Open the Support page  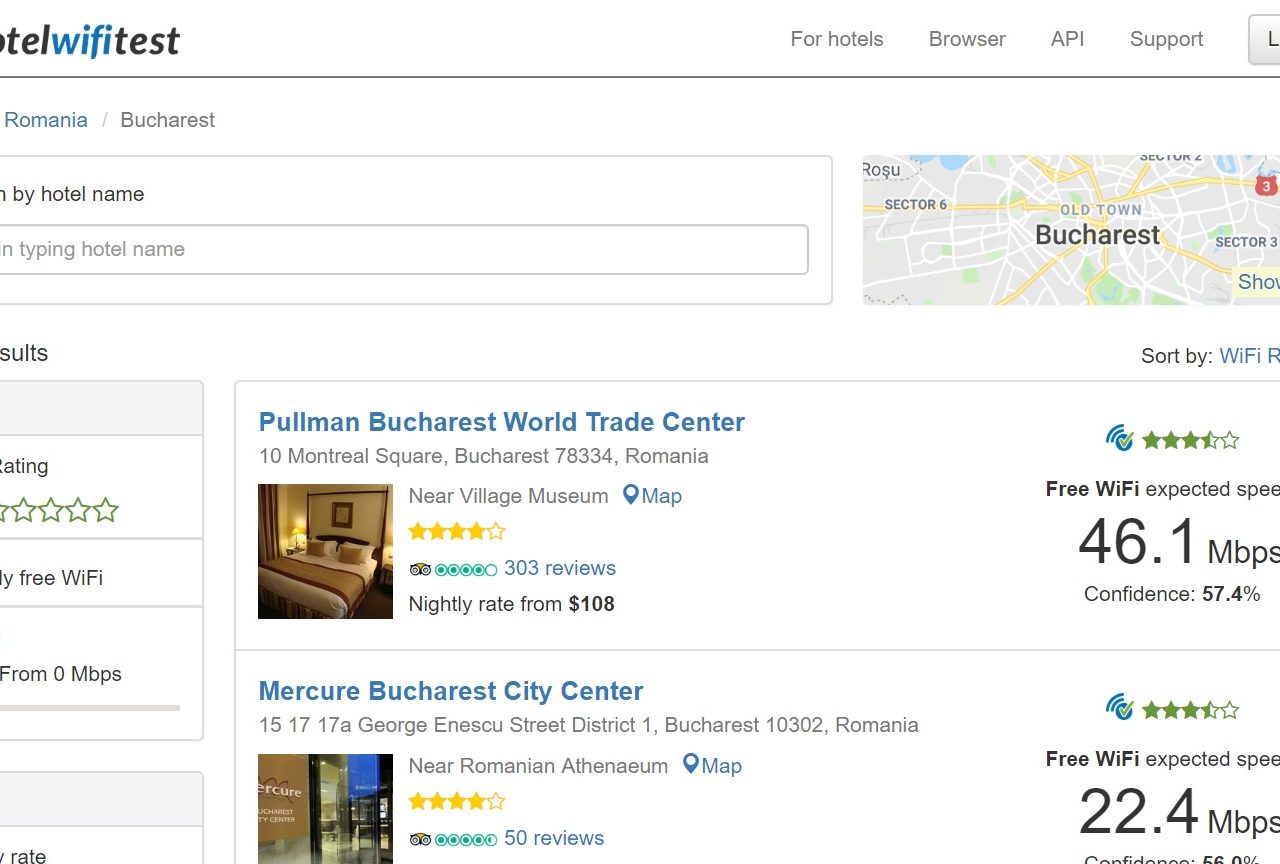click(x=1166, y=39)
